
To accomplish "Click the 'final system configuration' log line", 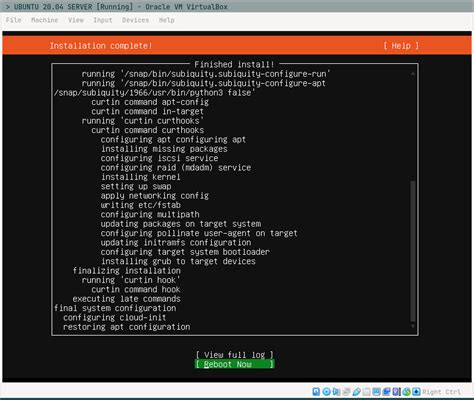I will [x=115, y=308].
